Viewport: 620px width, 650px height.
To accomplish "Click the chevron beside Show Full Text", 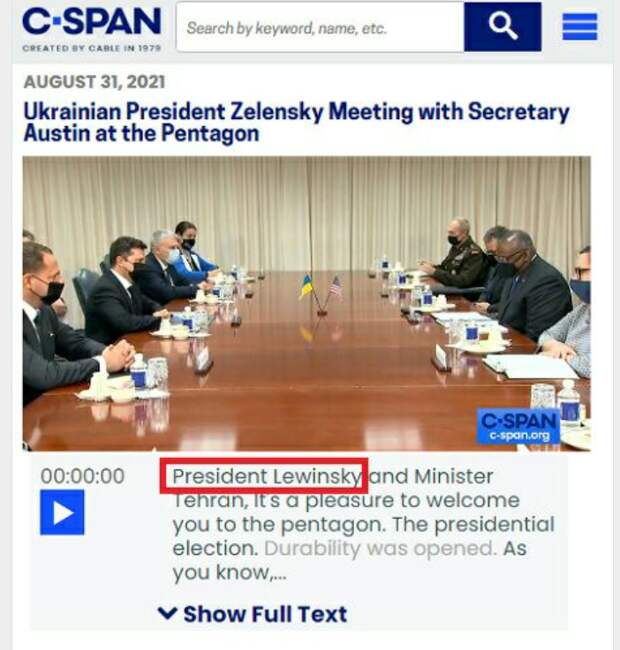I will pos(168,613).
